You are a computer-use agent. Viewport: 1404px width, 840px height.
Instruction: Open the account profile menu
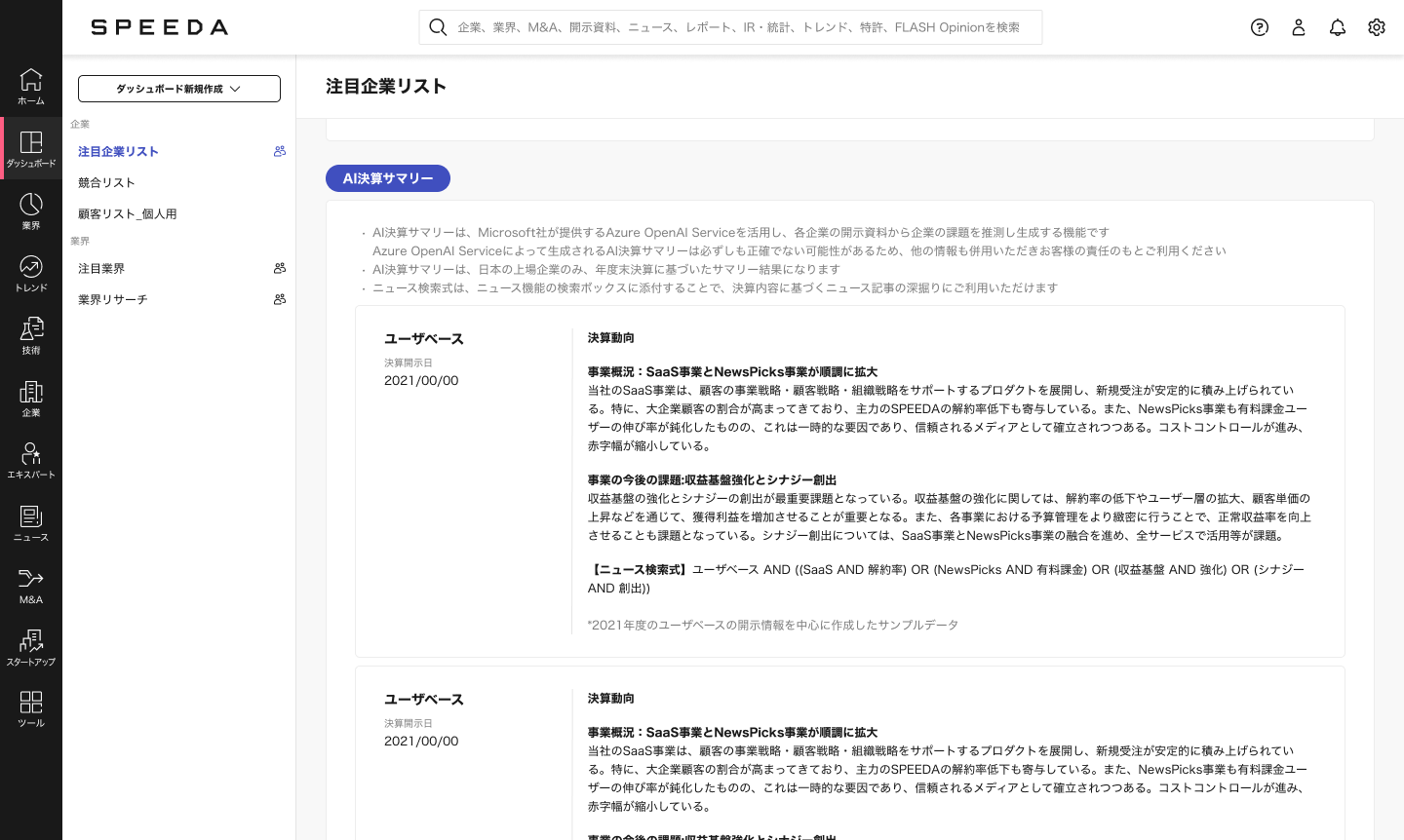tap(1299, 27)
